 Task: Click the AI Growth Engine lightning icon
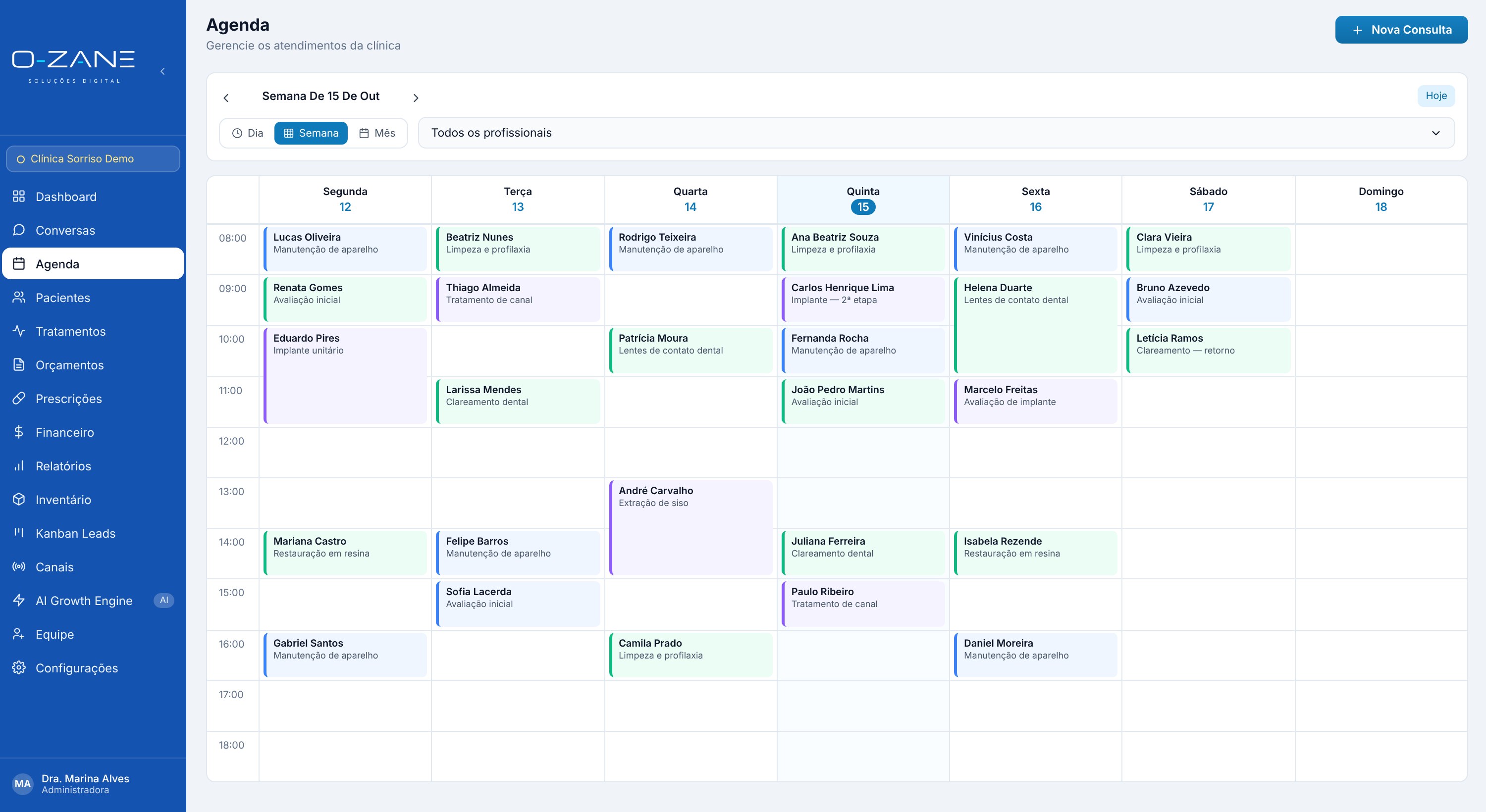(x=18, y=601)
